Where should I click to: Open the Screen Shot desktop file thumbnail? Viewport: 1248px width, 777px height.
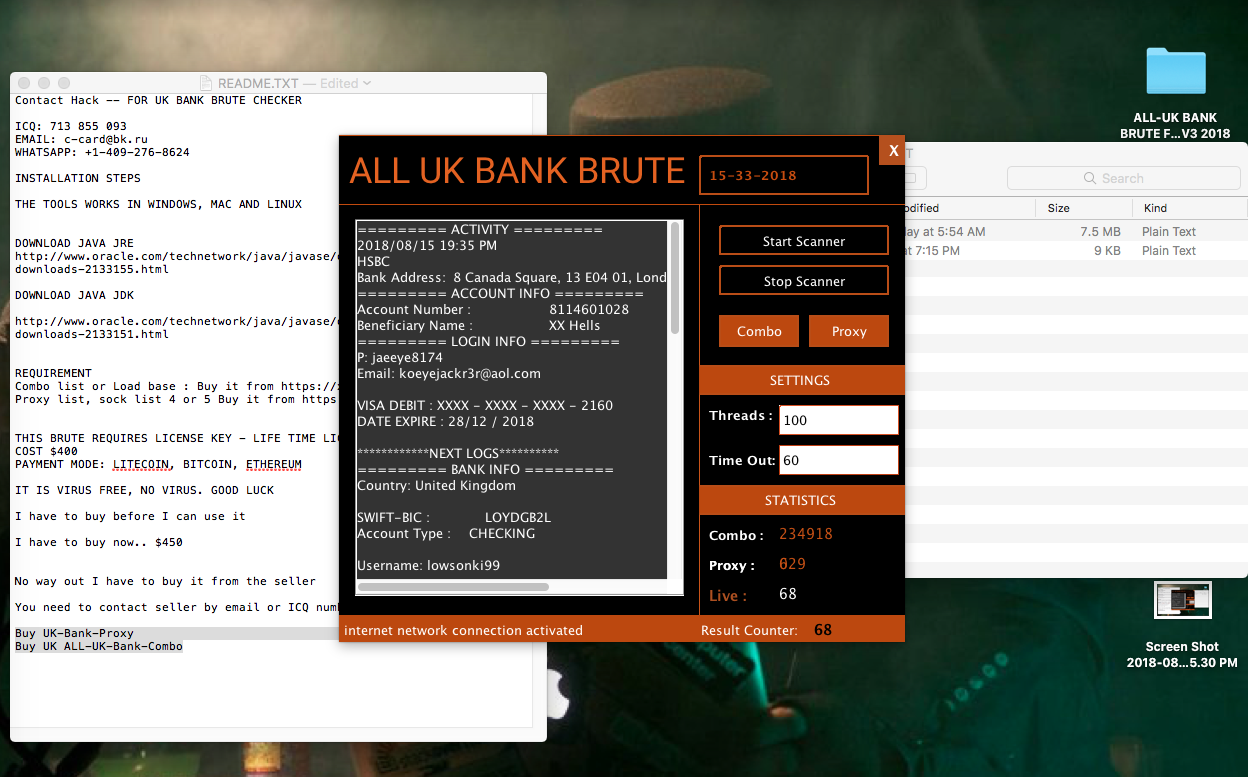1182,600
